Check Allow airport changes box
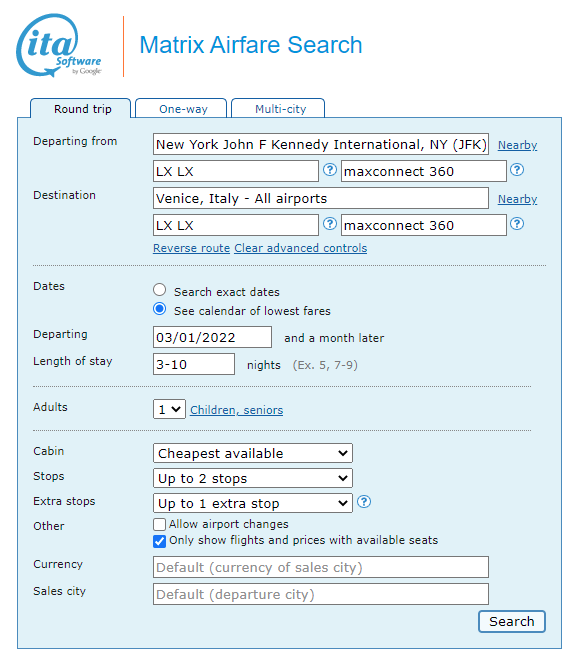Image resolution: width=571 pixels, height=656 pixels. [x=159, y=524]
